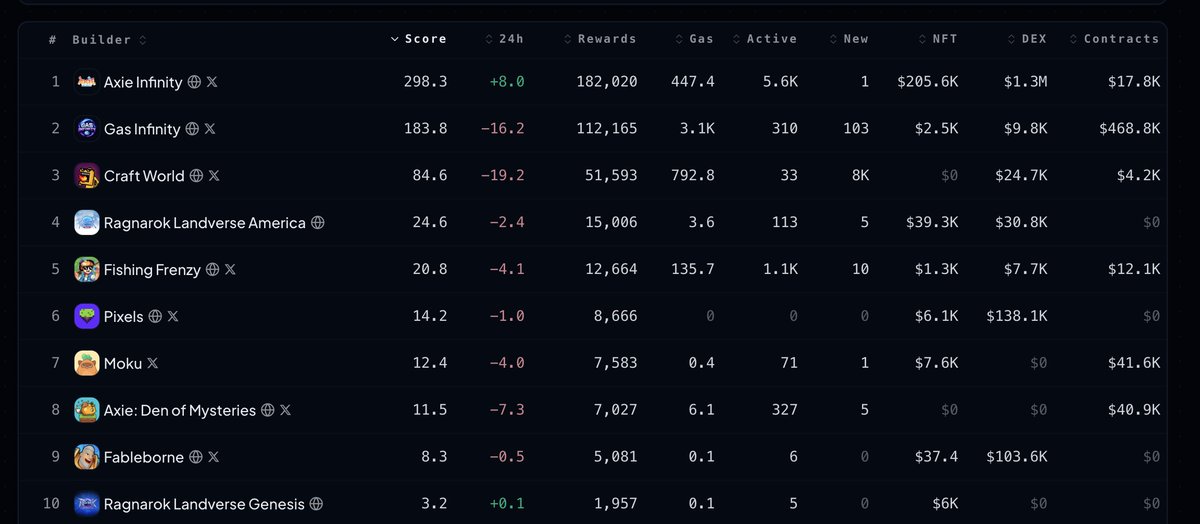
Task: Sort table by Builder column
Action: click(109, 39)
